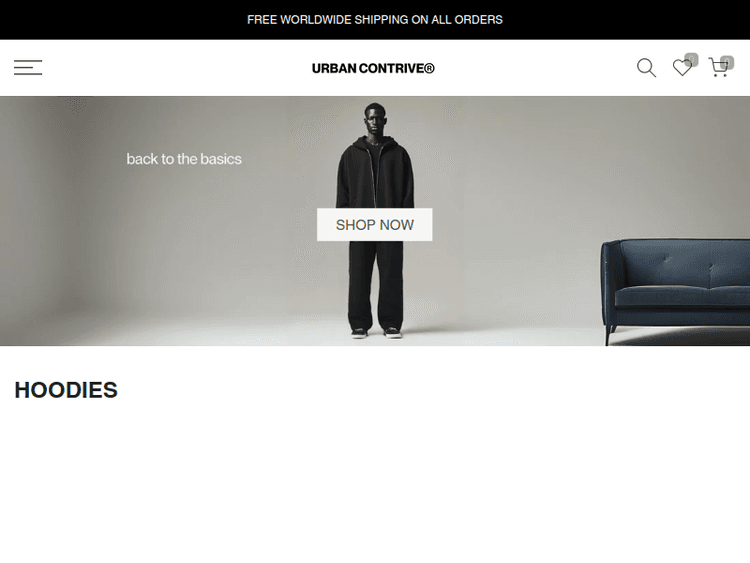Click the model's face in hero image
This screenshot has height=563, width=750.
click(374, 121)
